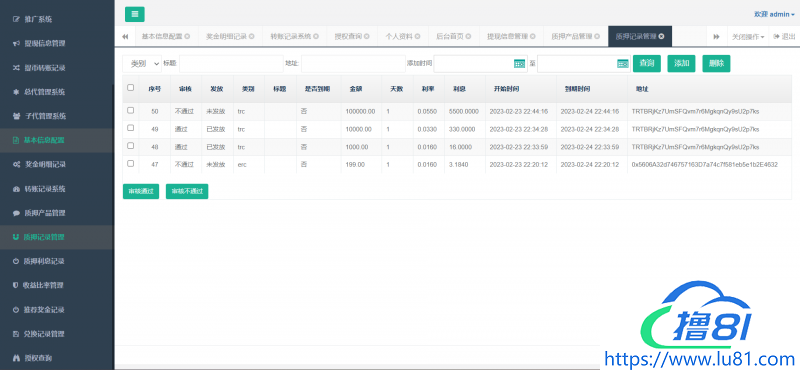The width and height of the screenshot is (800, 370).
Task: Check the box for record 48
Action: tap(131, 146)
